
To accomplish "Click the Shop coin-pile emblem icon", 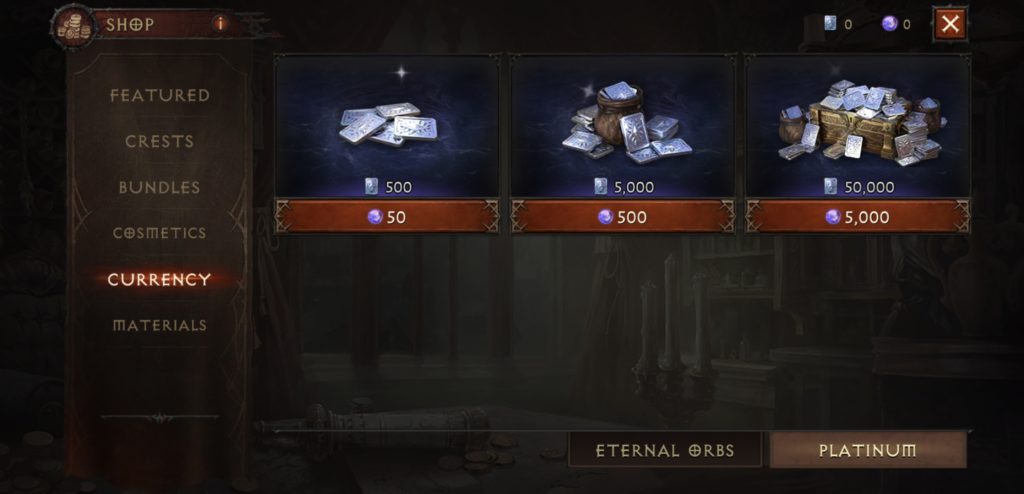I will (72, 26).
